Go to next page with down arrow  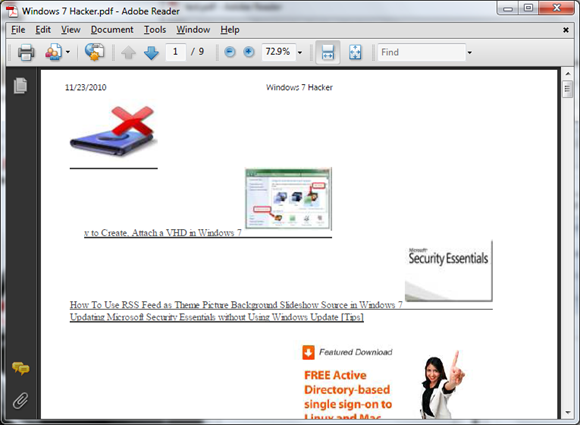coord(151,53)
